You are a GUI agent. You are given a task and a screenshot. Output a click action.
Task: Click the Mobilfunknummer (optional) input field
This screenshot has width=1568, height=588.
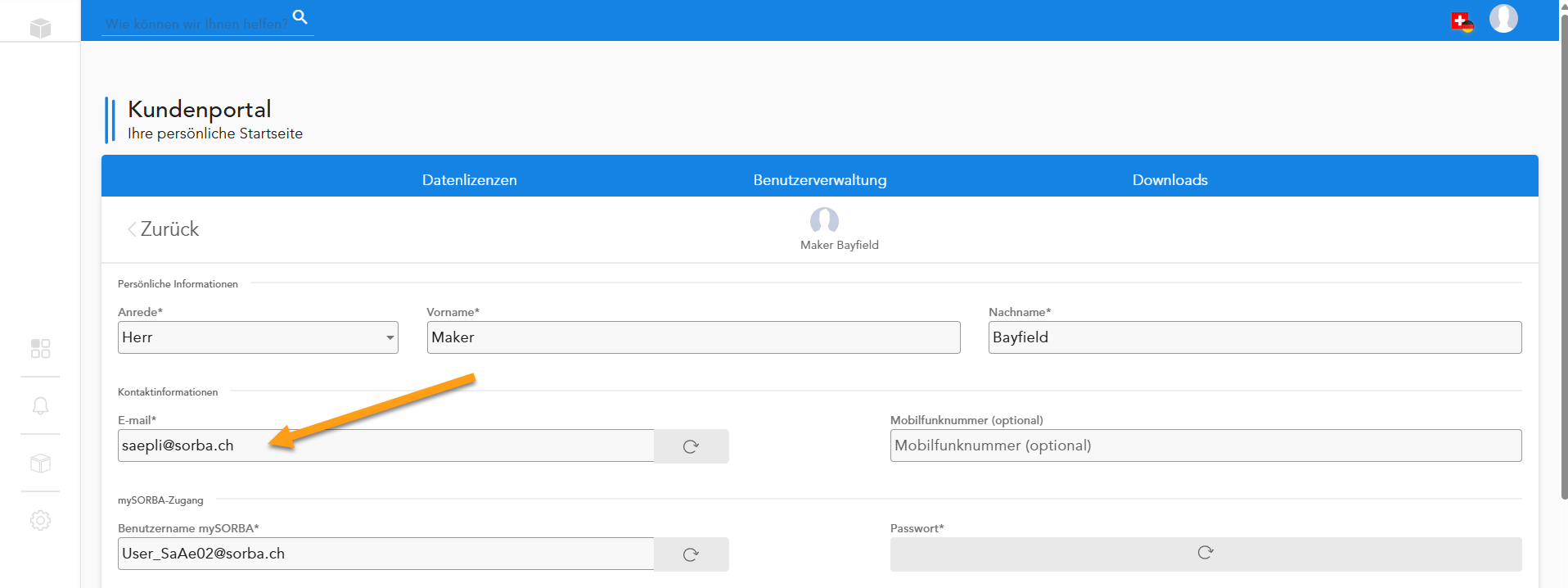(x=1206, y=446)
